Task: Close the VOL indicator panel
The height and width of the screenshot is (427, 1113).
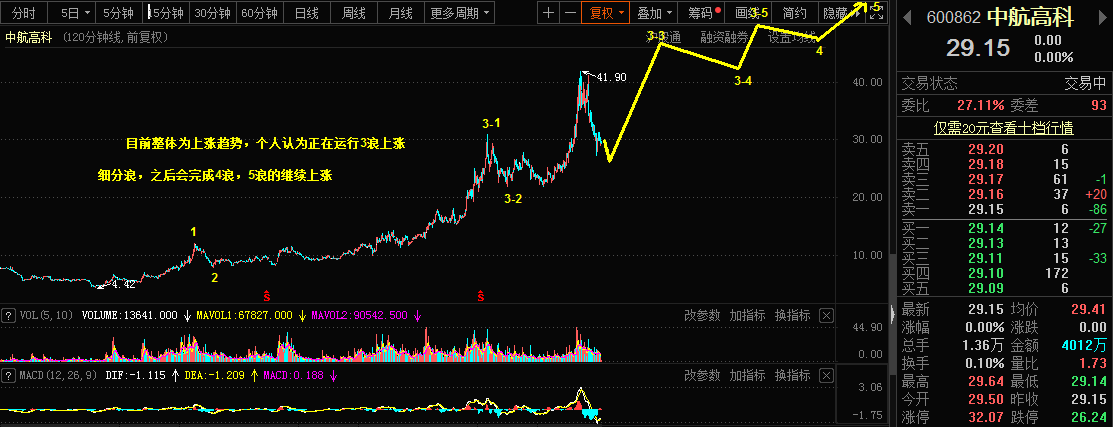Action: [826, 315]
